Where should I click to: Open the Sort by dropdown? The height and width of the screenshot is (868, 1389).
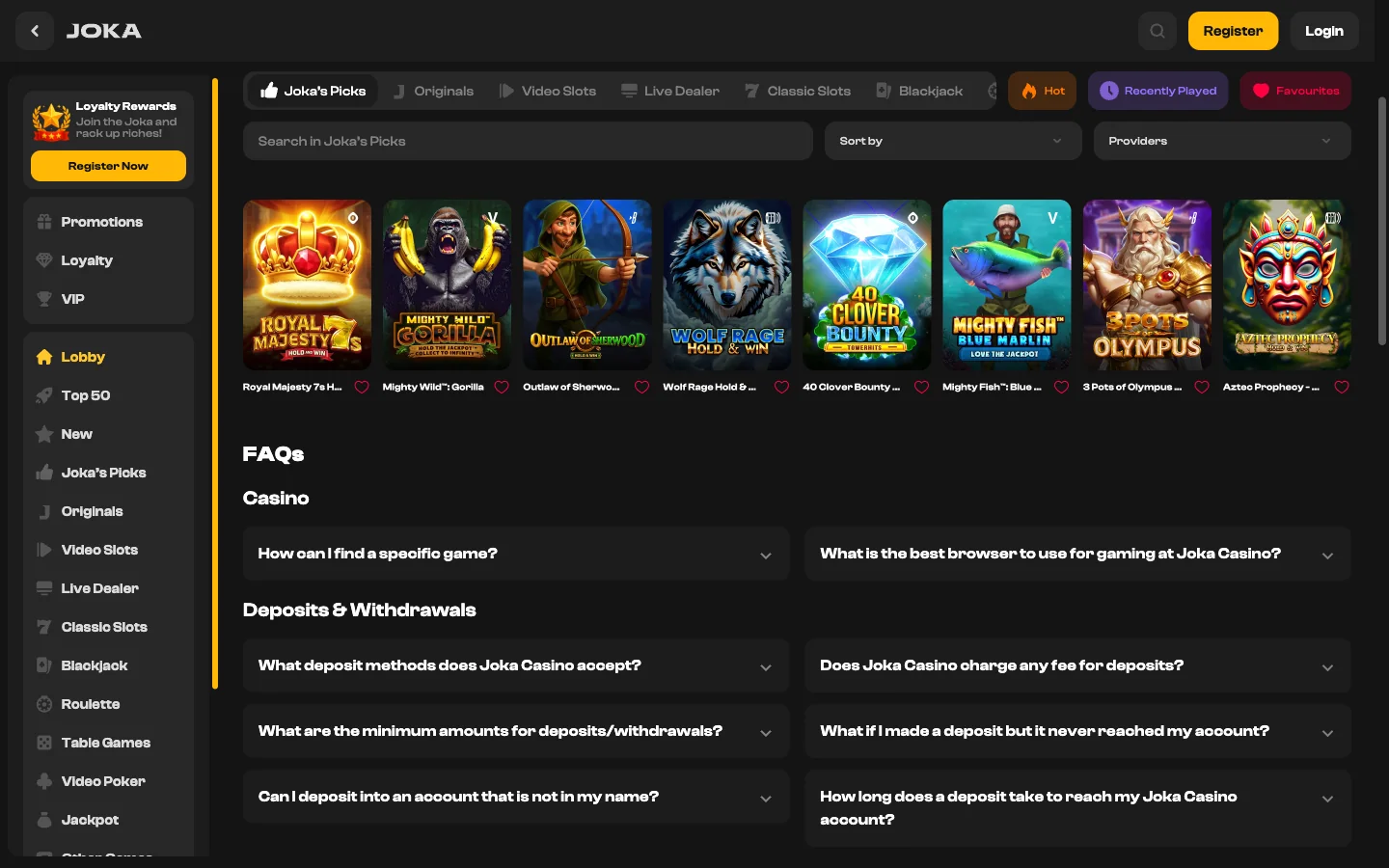[953, 141]
